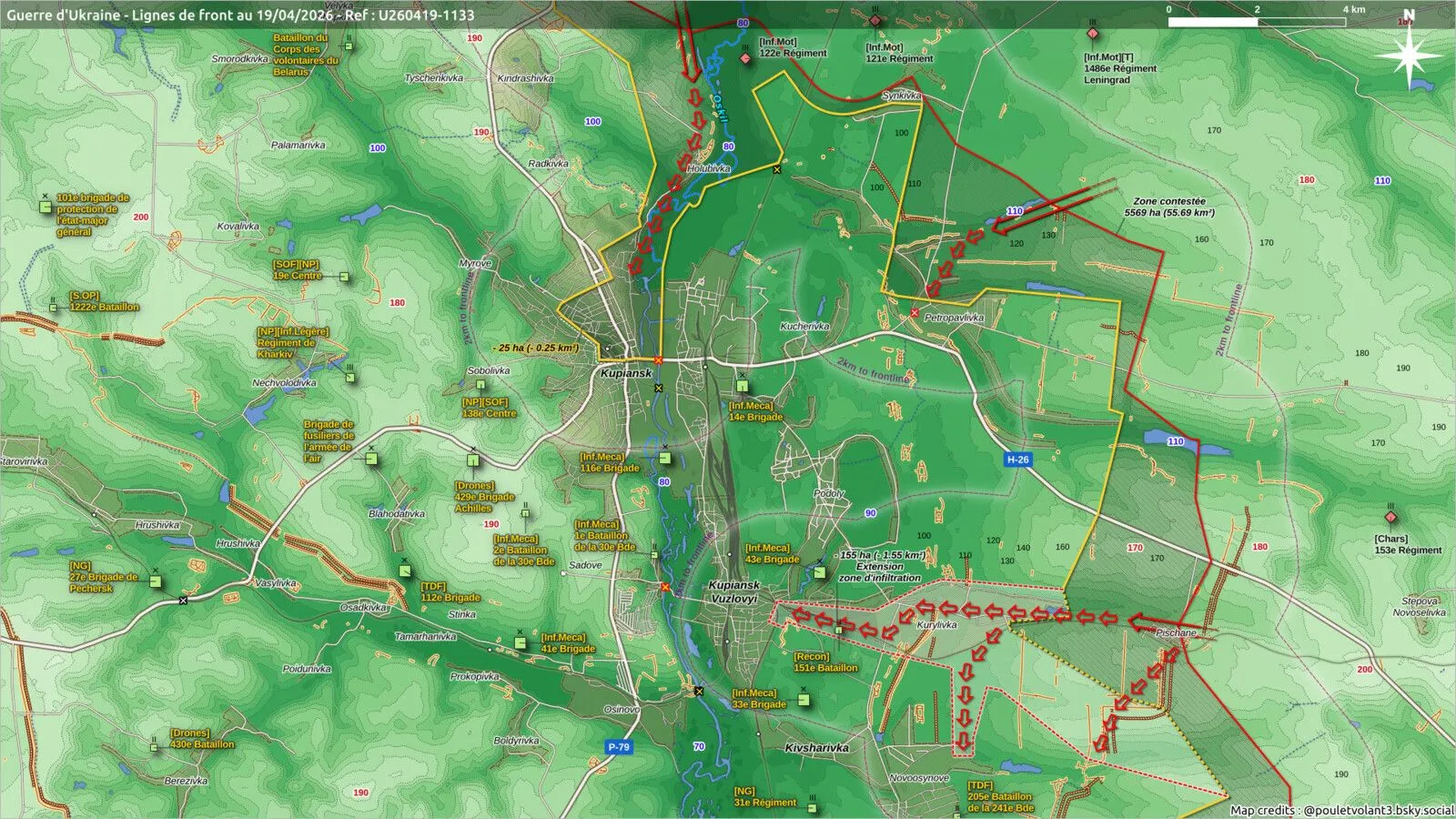Click the north compass star icon
The height and width of the screenshot is (819, 1456).
point(1409,56)
